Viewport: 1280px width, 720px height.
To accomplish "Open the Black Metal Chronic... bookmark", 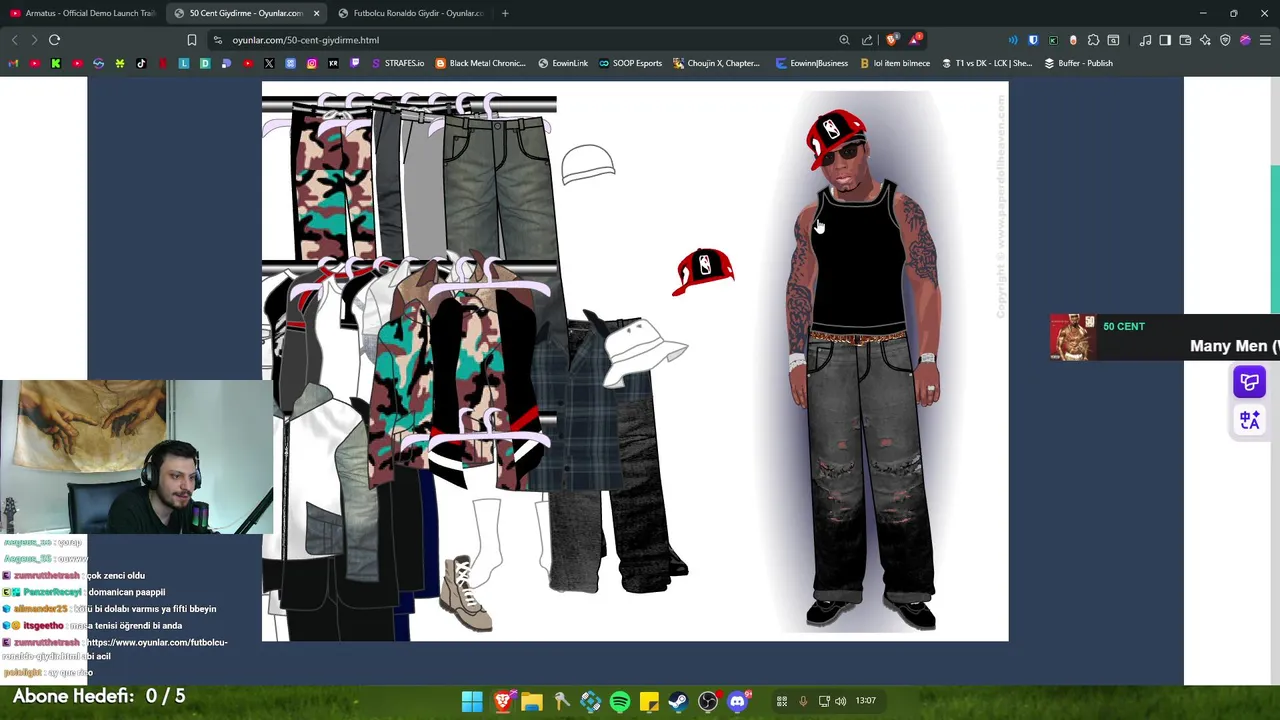I will [x=480, y=63].
